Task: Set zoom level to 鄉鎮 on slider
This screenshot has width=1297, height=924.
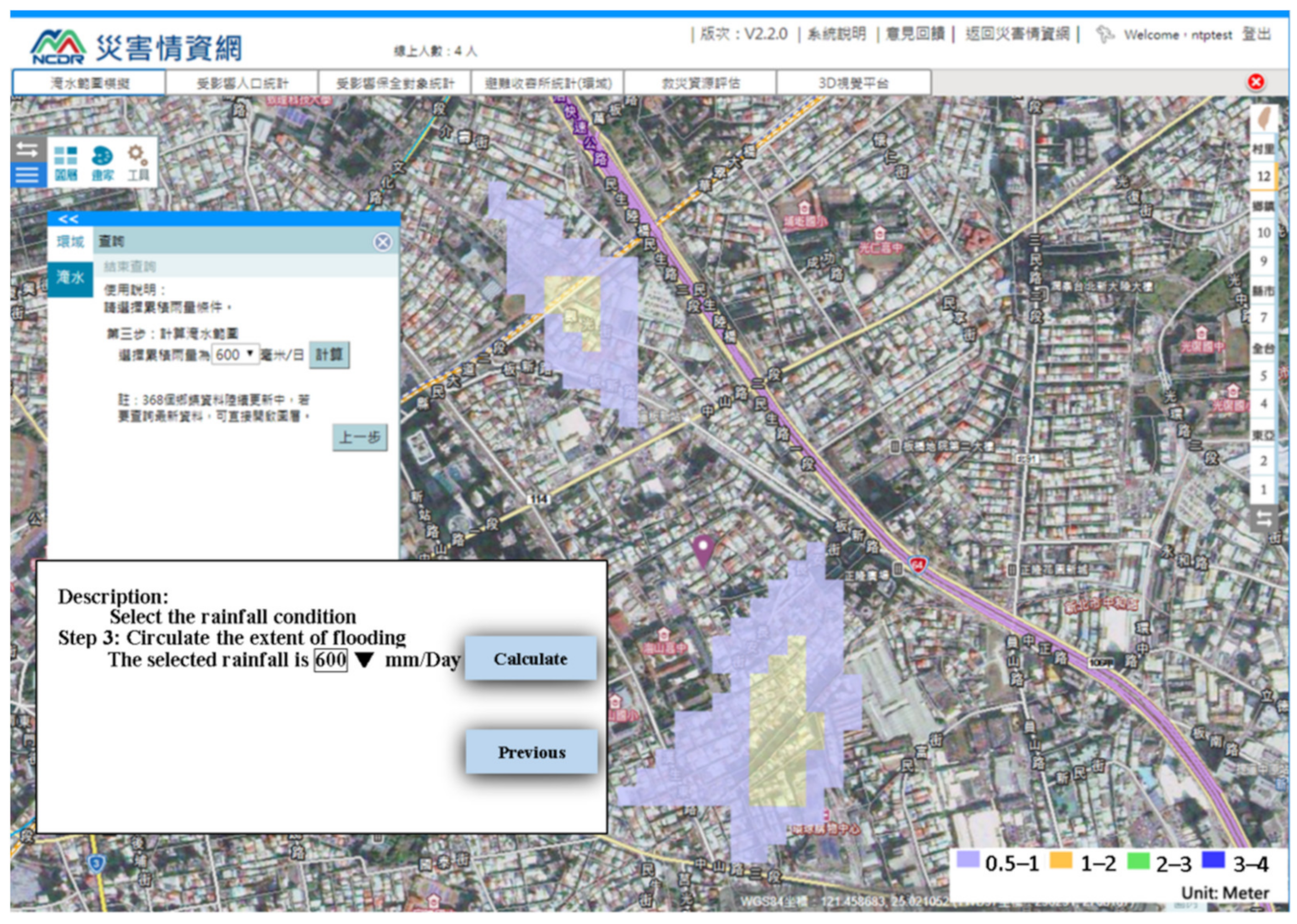Action: [1264, 206]
